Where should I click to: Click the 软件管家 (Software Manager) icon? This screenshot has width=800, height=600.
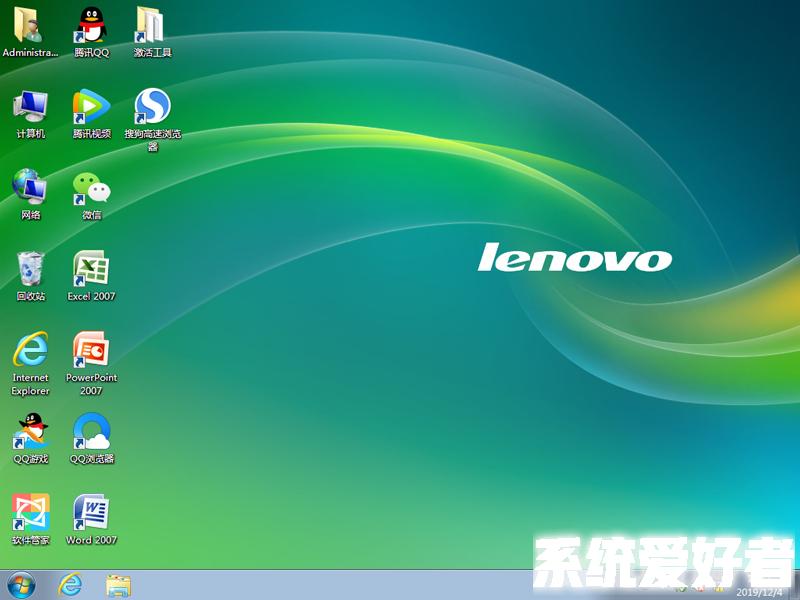(30, 513)
